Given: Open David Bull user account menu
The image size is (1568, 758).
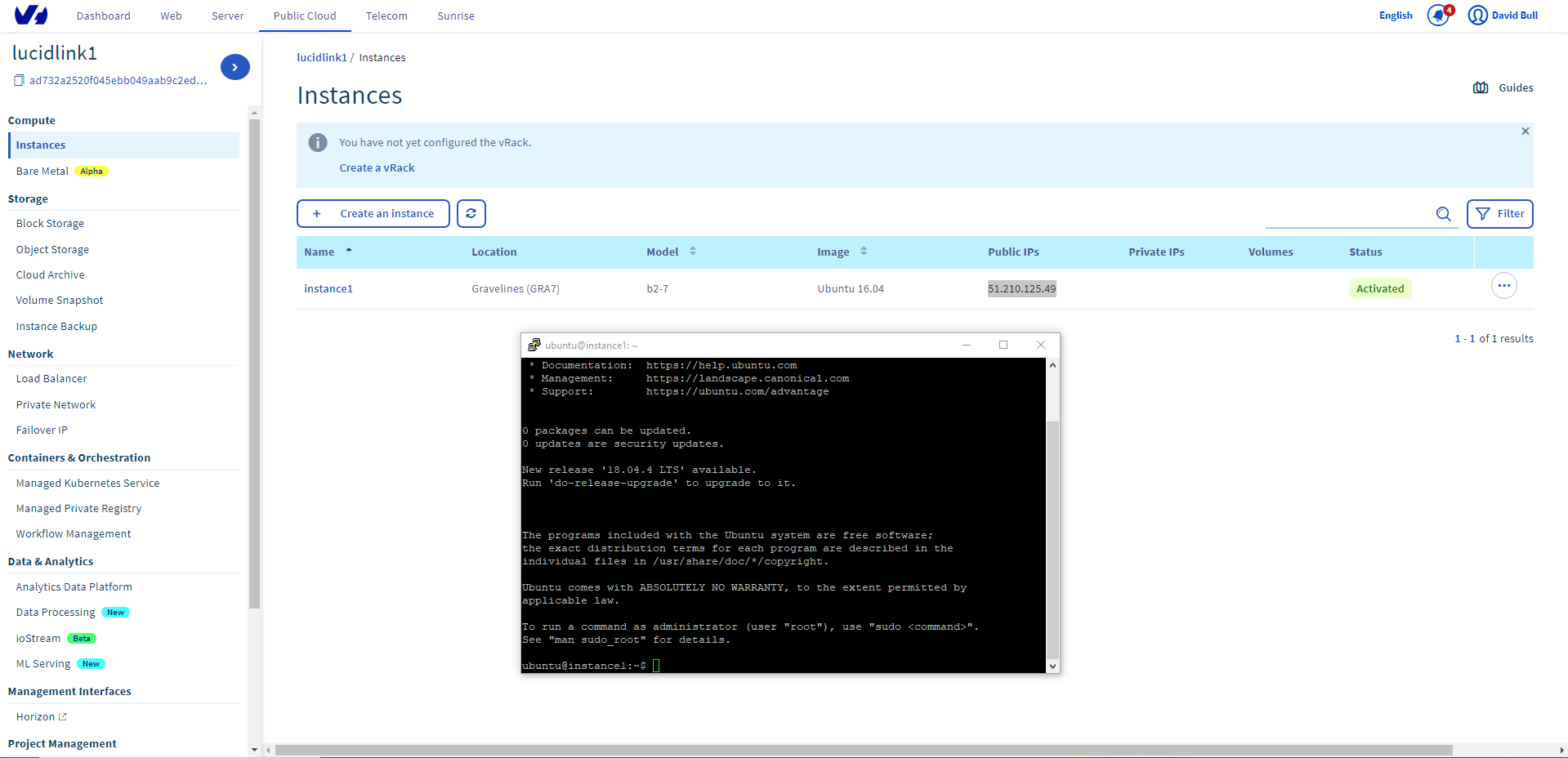Looking at the screenshot, I should point(1503,16).
